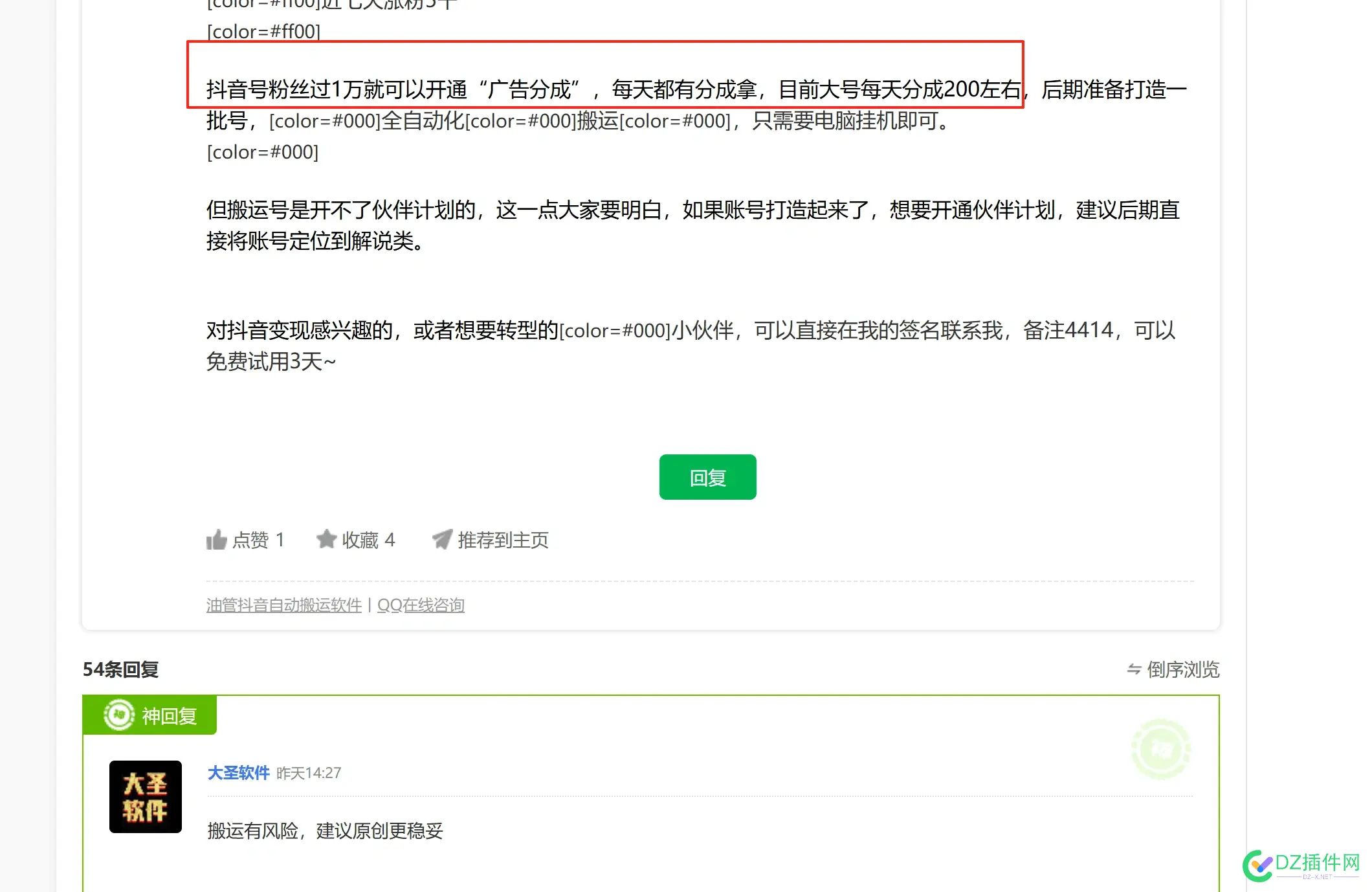1372x892 pixels.
Task: Open the QQ在线咨询 consultation link
Action: (x=421, y=605)
